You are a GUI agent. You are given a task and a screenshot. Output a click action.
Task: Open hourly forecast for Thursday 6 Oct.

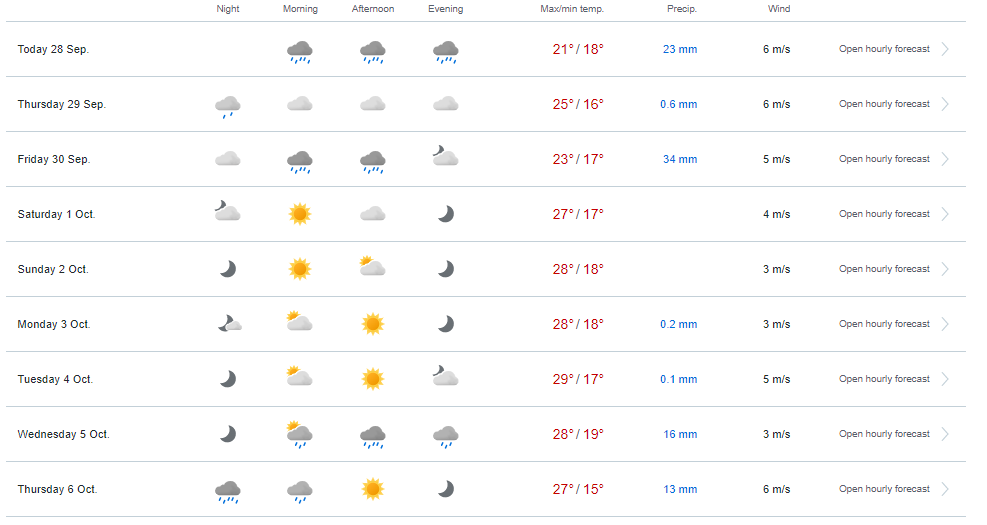pyautogui.click(x=884, y=489)
